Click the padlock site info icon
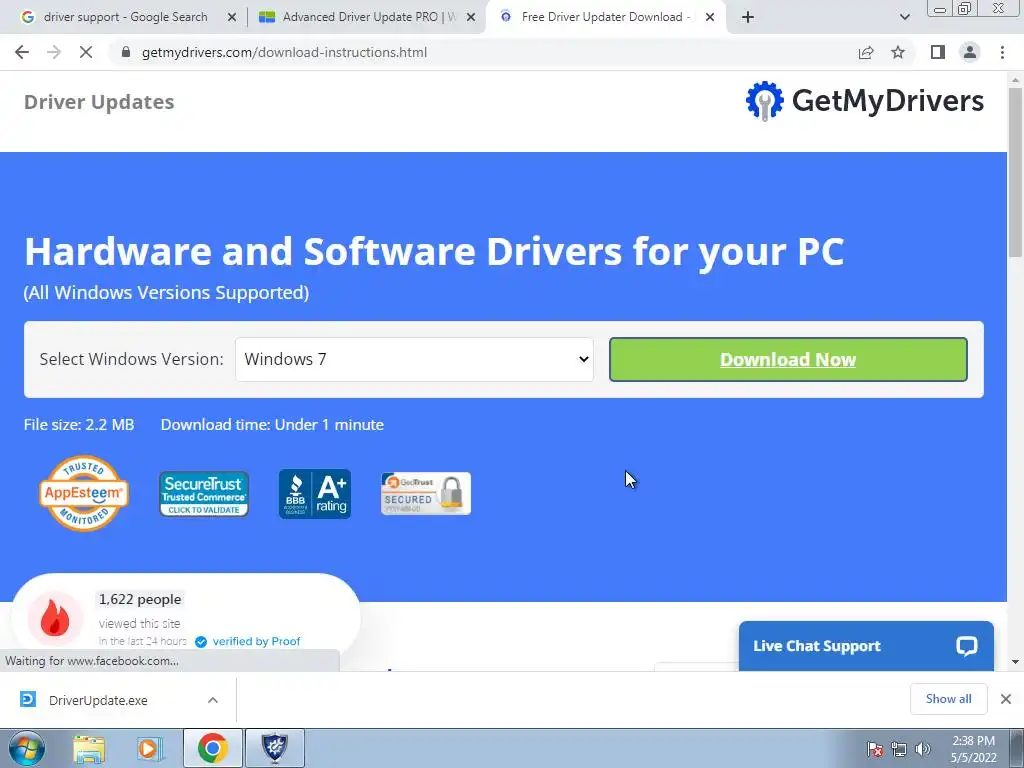The image size is (1024, 768). pyautogui.click(x=126, y=52)
